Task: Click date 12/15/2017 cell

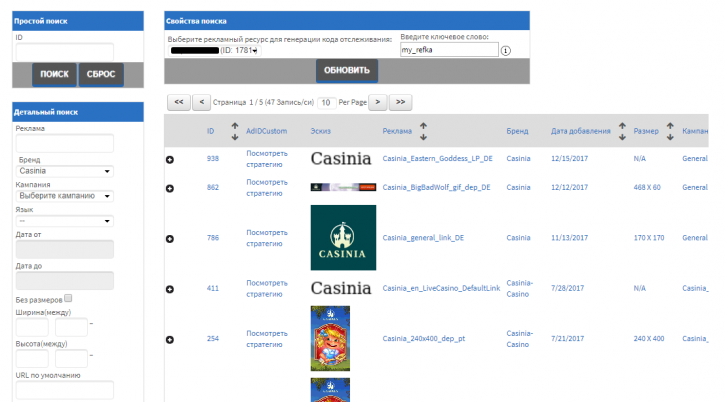Action: pos(569,159)
